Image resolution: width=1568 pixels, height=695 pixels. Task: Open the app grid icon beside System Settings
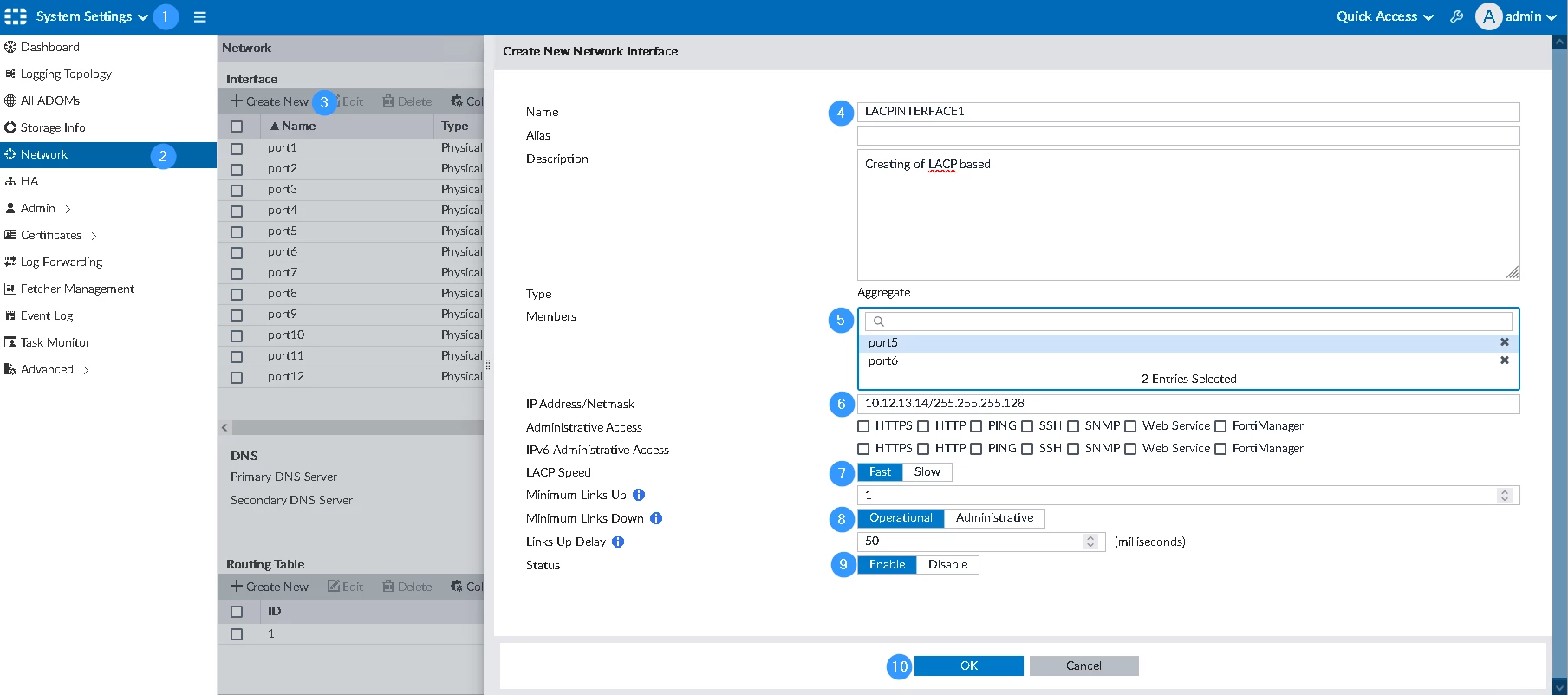point(16,16)
